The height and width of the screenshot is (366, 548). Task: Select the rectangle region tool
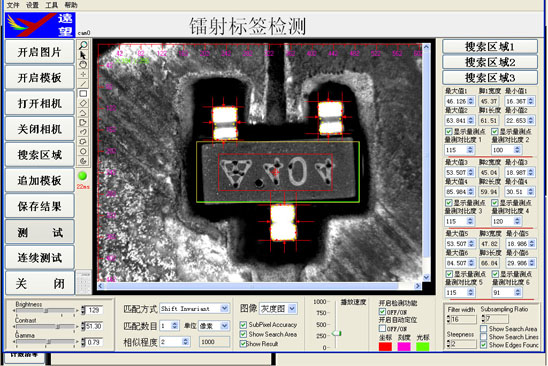[83, 93]
